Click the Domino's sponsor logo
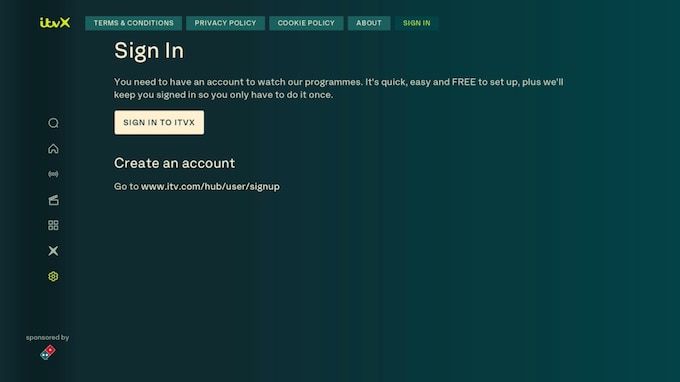680x382 pixels. [x=48, y=352]
